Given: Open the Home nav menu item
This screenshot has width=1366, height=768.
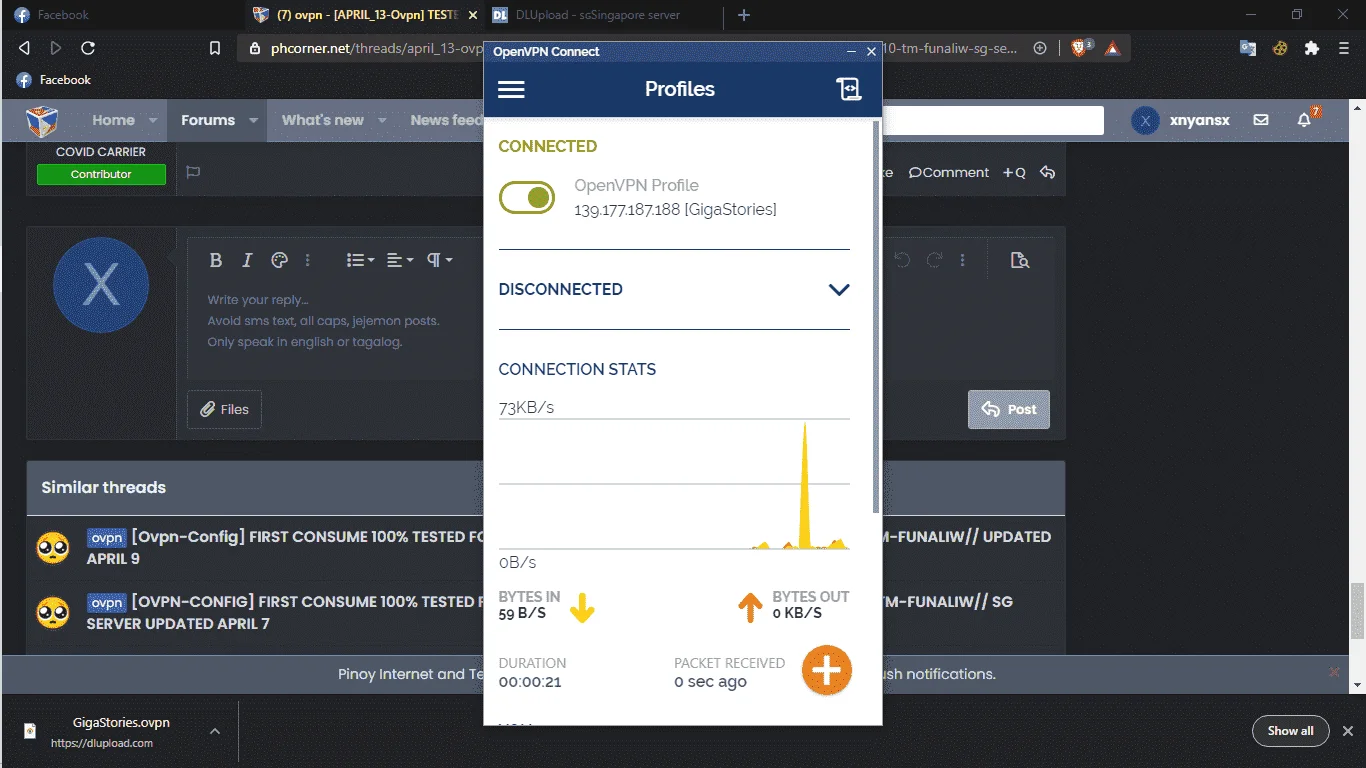Looking at the screenshot, I should pos(113,120).
